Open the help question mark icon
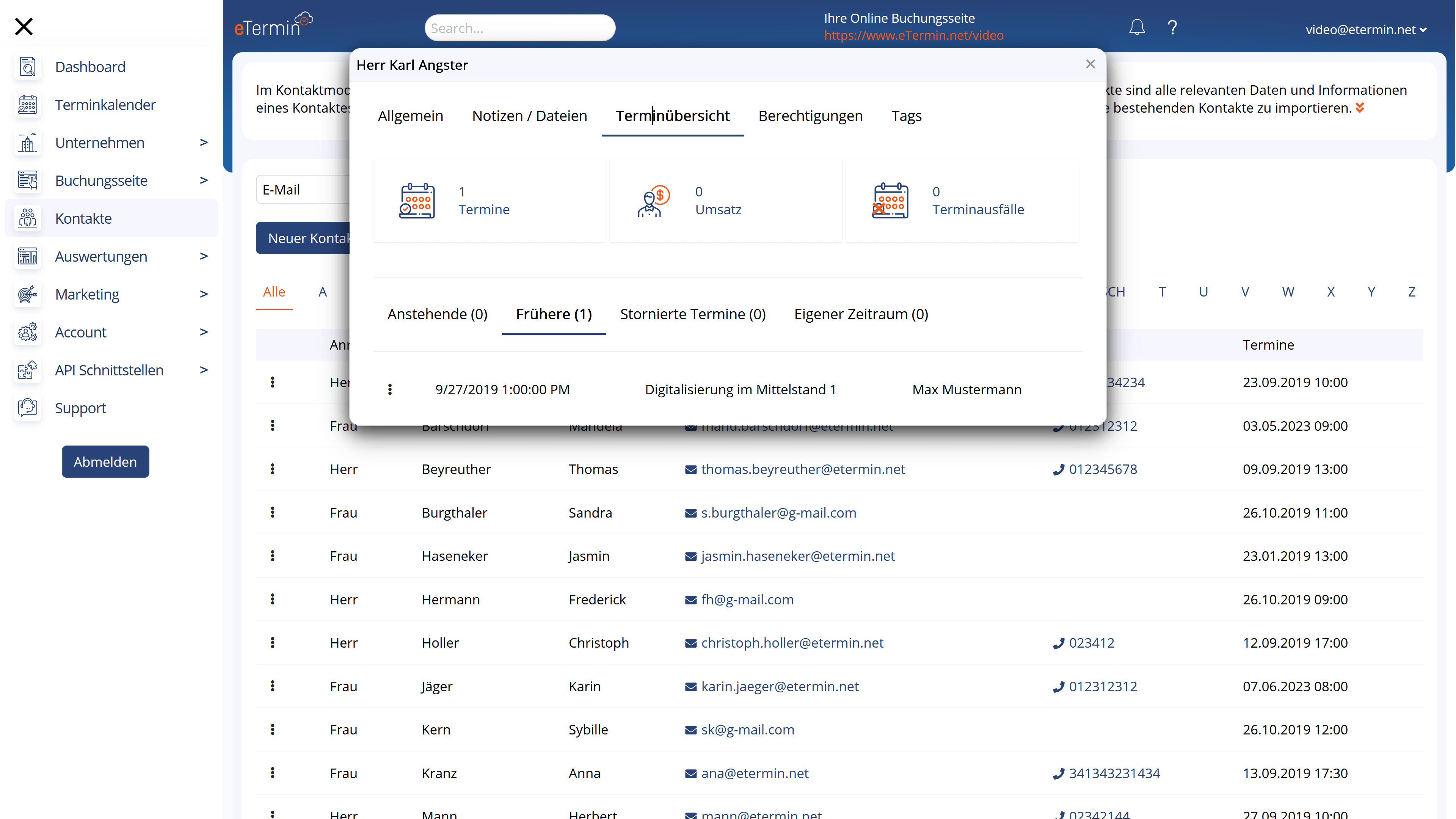The height and width of the screenshot is (819, 1456). point(1172,27)
